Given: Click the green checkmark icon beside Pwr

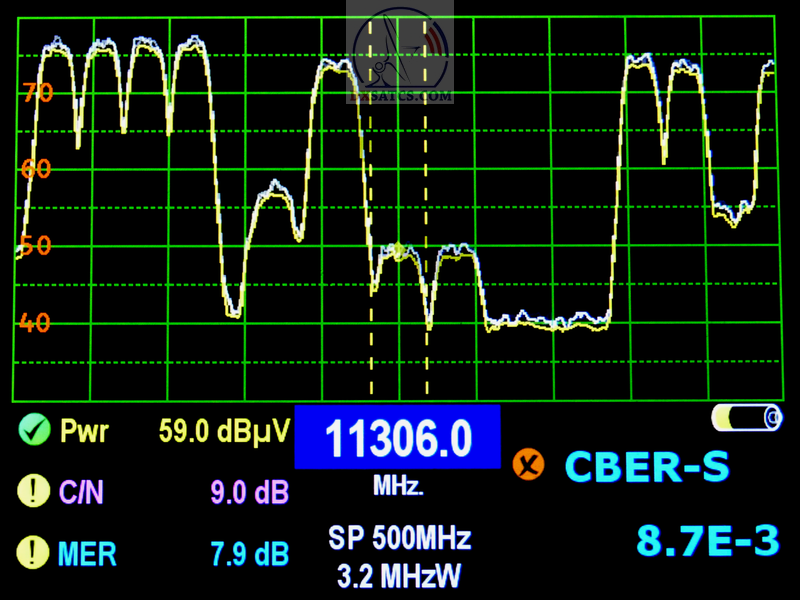Looking at the screenshot, I should (x=34, y=431).
